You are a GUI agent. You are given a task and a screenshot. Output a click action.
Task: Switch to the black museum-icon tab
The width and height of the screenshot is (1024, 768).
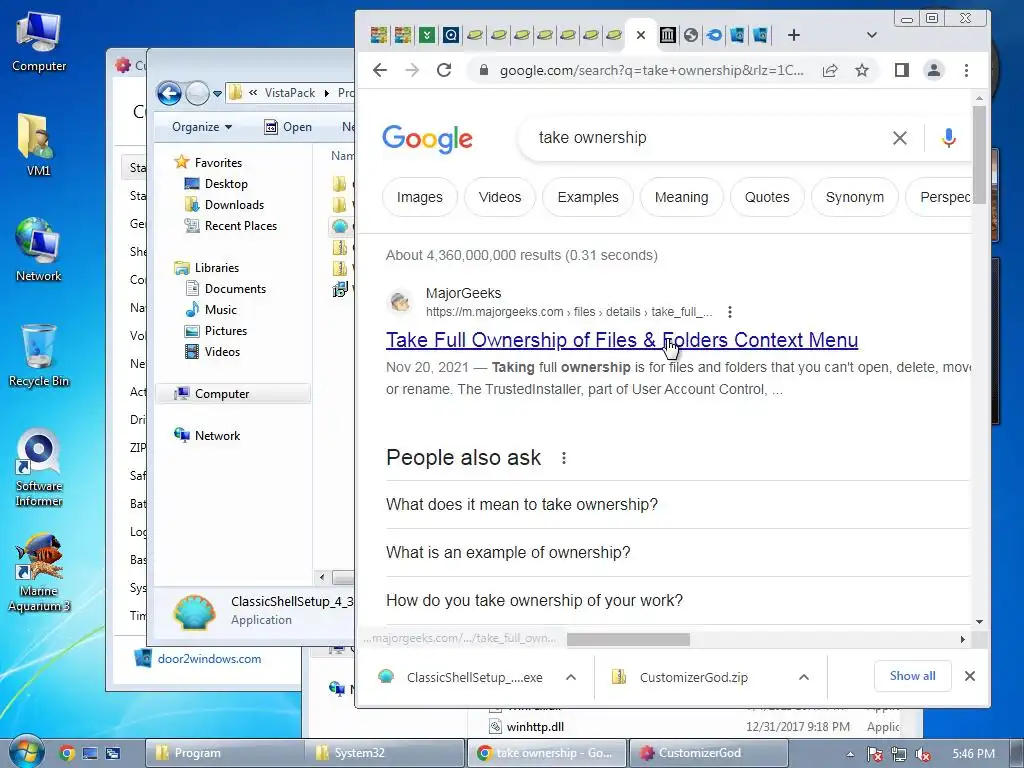tap(667, 35)
